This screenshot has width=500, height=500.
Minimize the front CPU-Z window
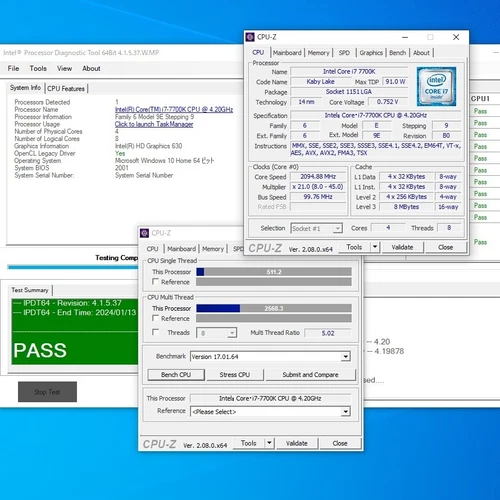[405, 37]
